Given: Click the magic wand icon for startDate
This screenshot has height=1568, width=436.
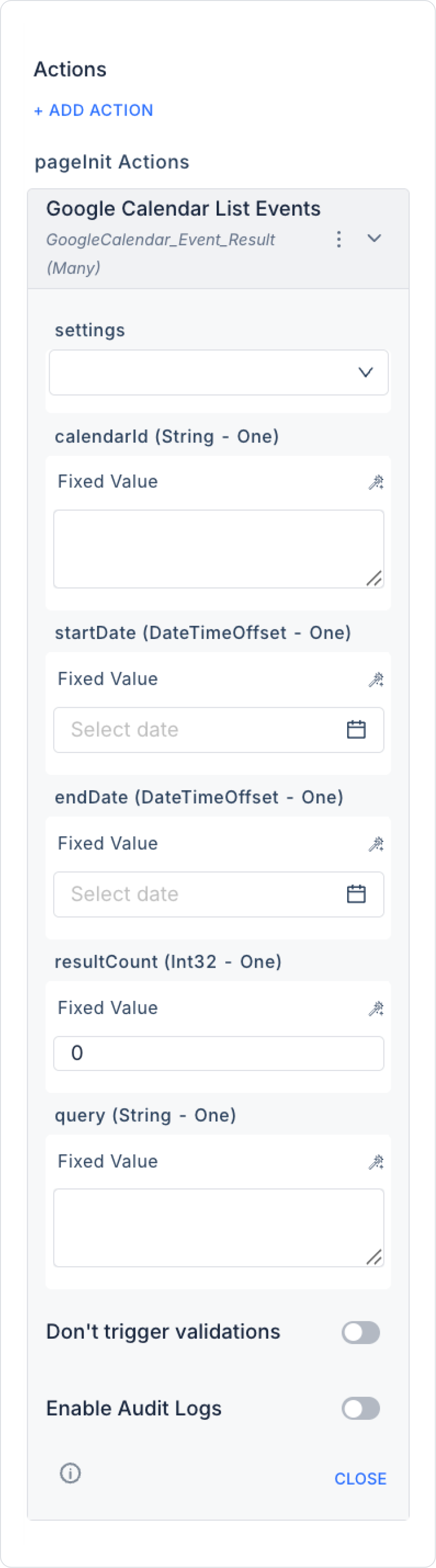Looking at the screenshot, I should (376, 679).
